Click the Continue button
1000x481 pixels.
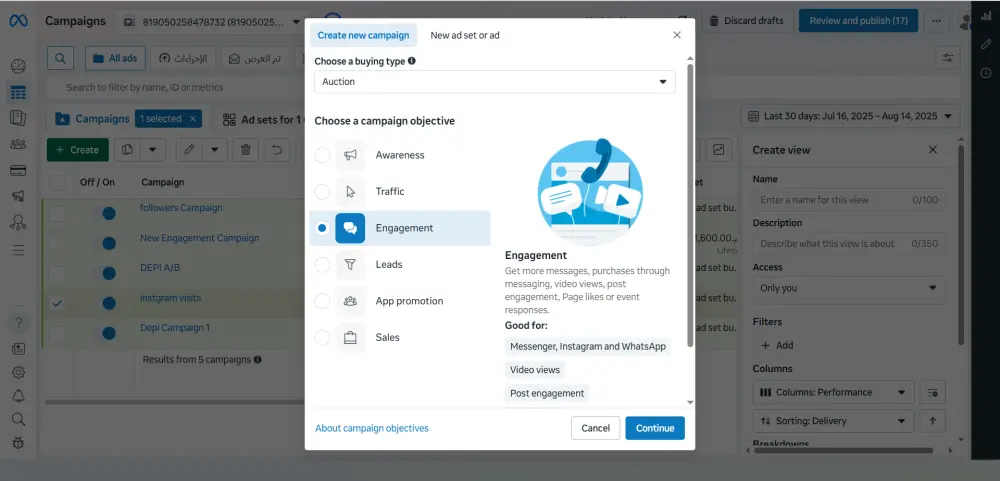tap(655, 428)
